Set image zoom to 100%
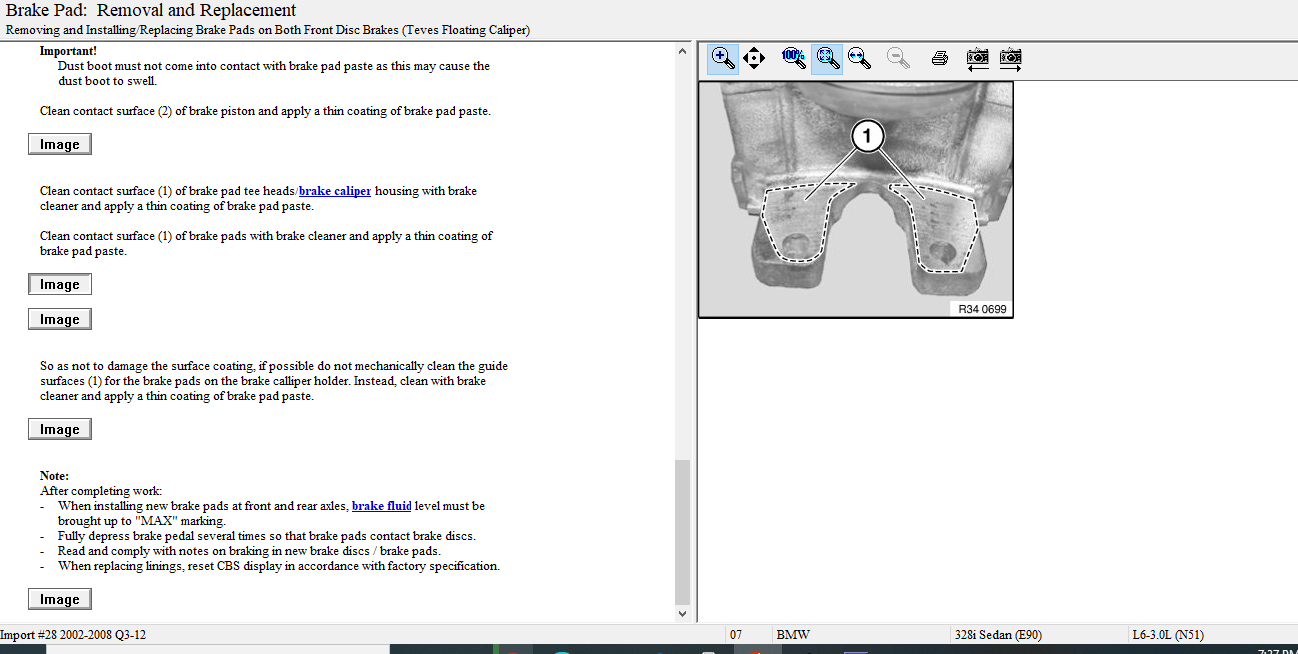 click(794, 58)
